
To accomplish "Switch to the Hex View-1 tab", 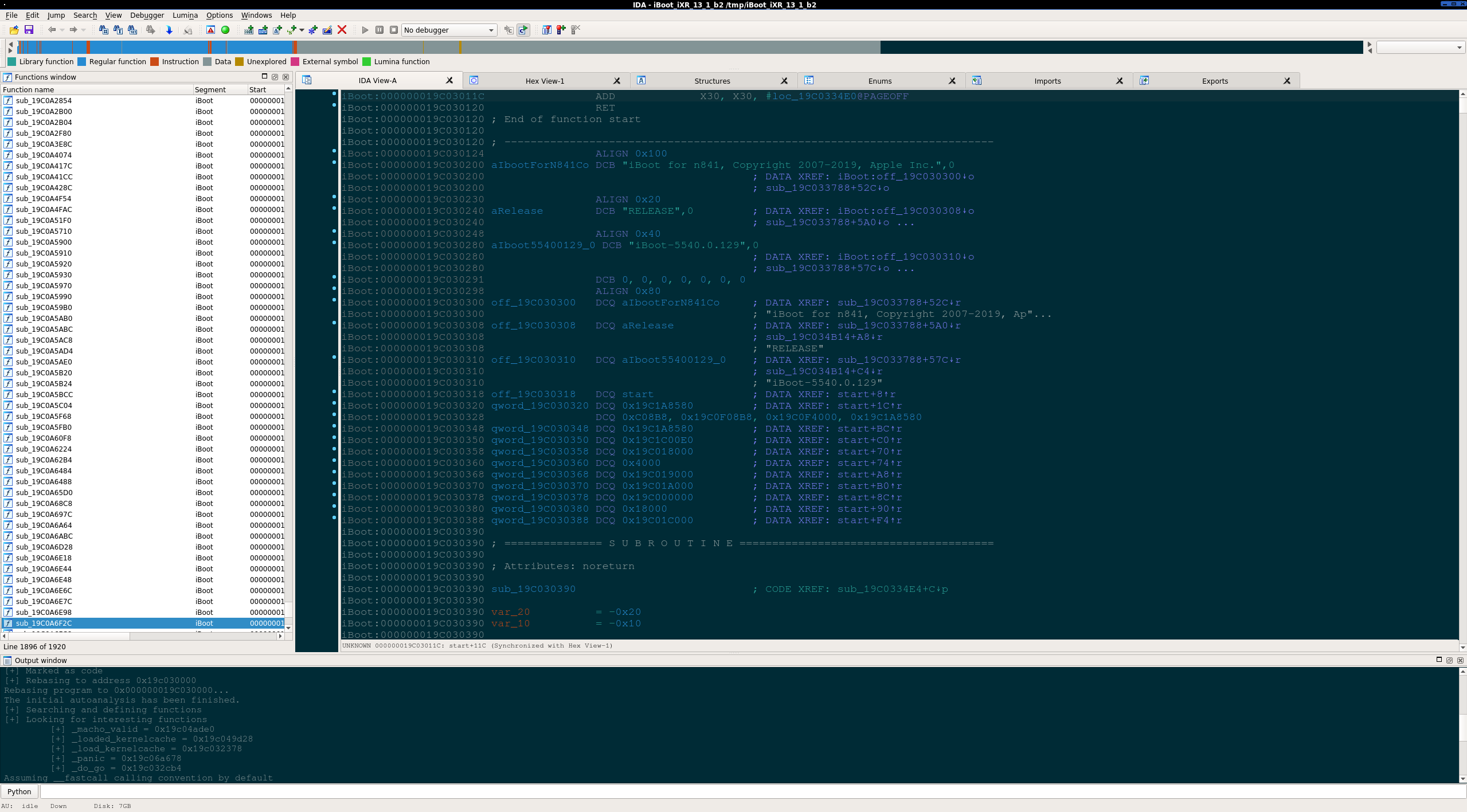I will pyautogui.click(x=545, y=81).
